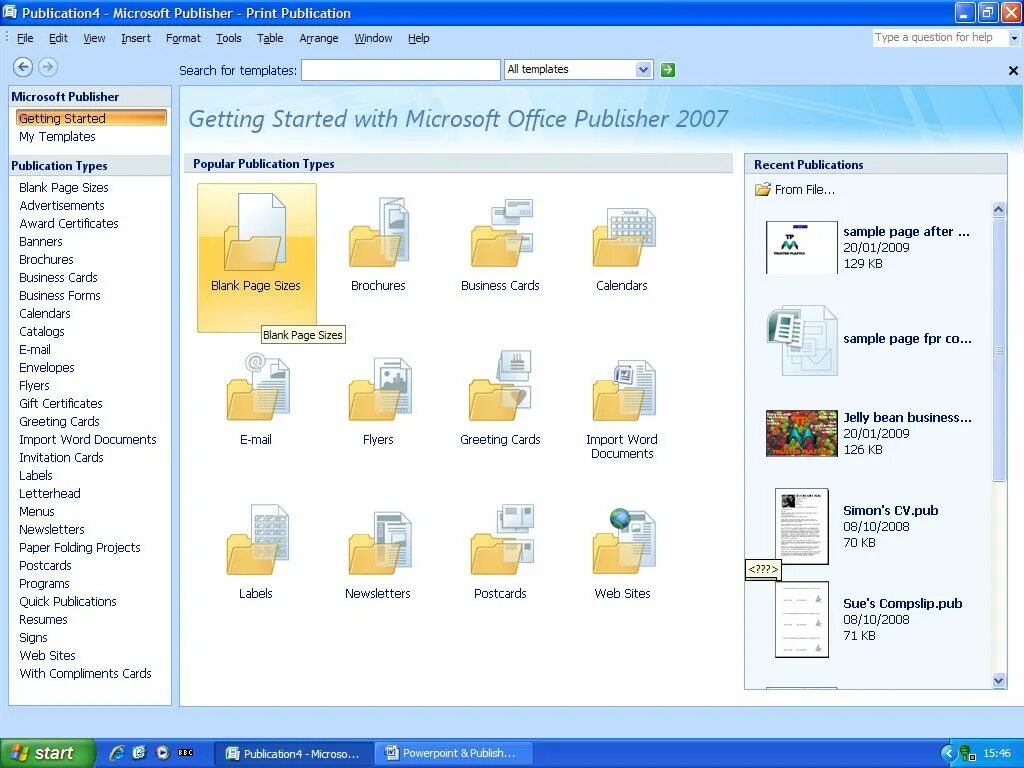Open the Window menu
Image resolution: width=1024 pixels, height=768 pixels.
click(373, 38)
